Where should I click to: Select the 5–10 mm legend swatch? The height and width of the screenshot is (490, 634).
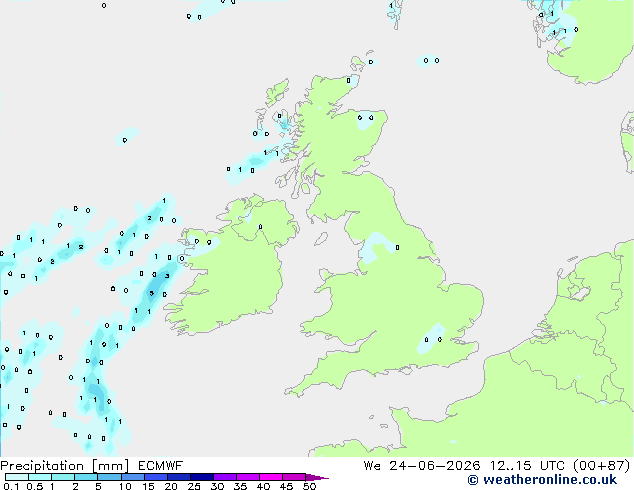tap(109, 477)
